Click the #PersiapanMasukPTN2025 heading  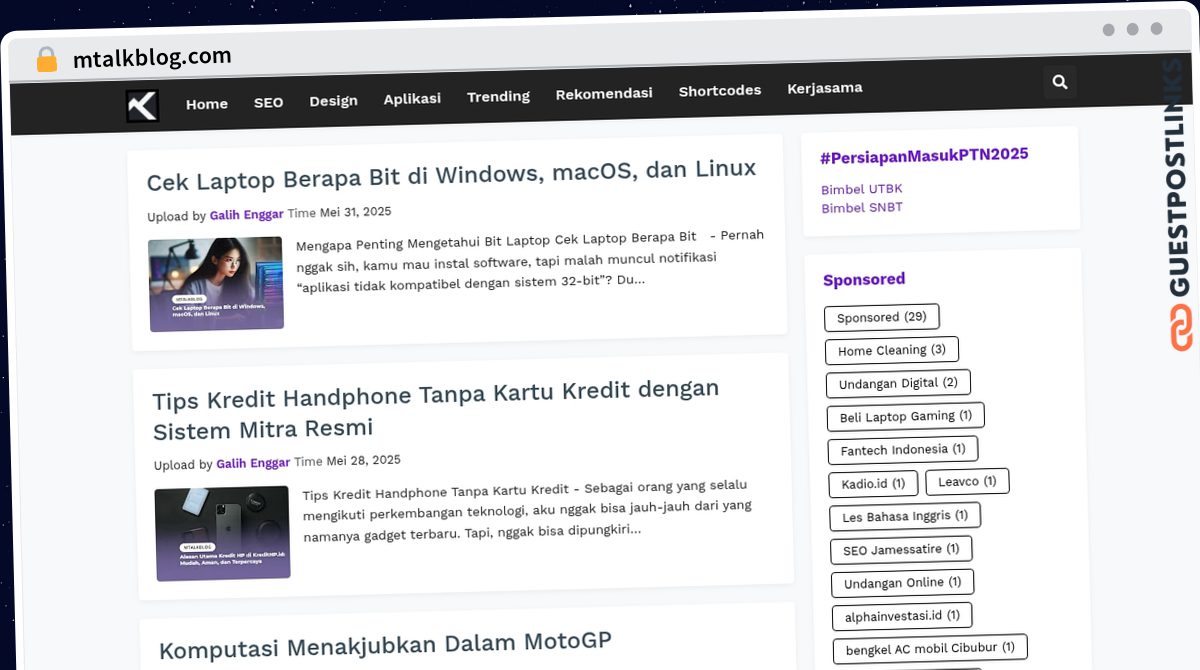click(924, 155)
